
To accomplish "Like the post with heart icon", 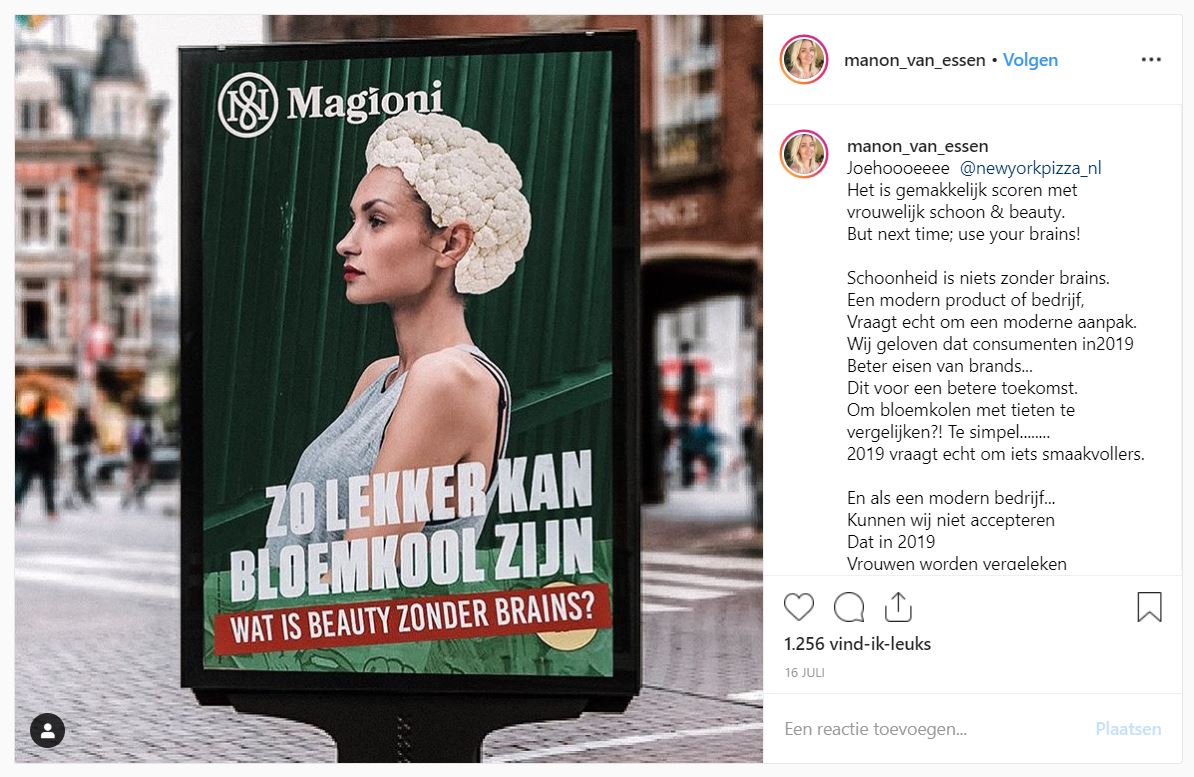I will point(799,607).
